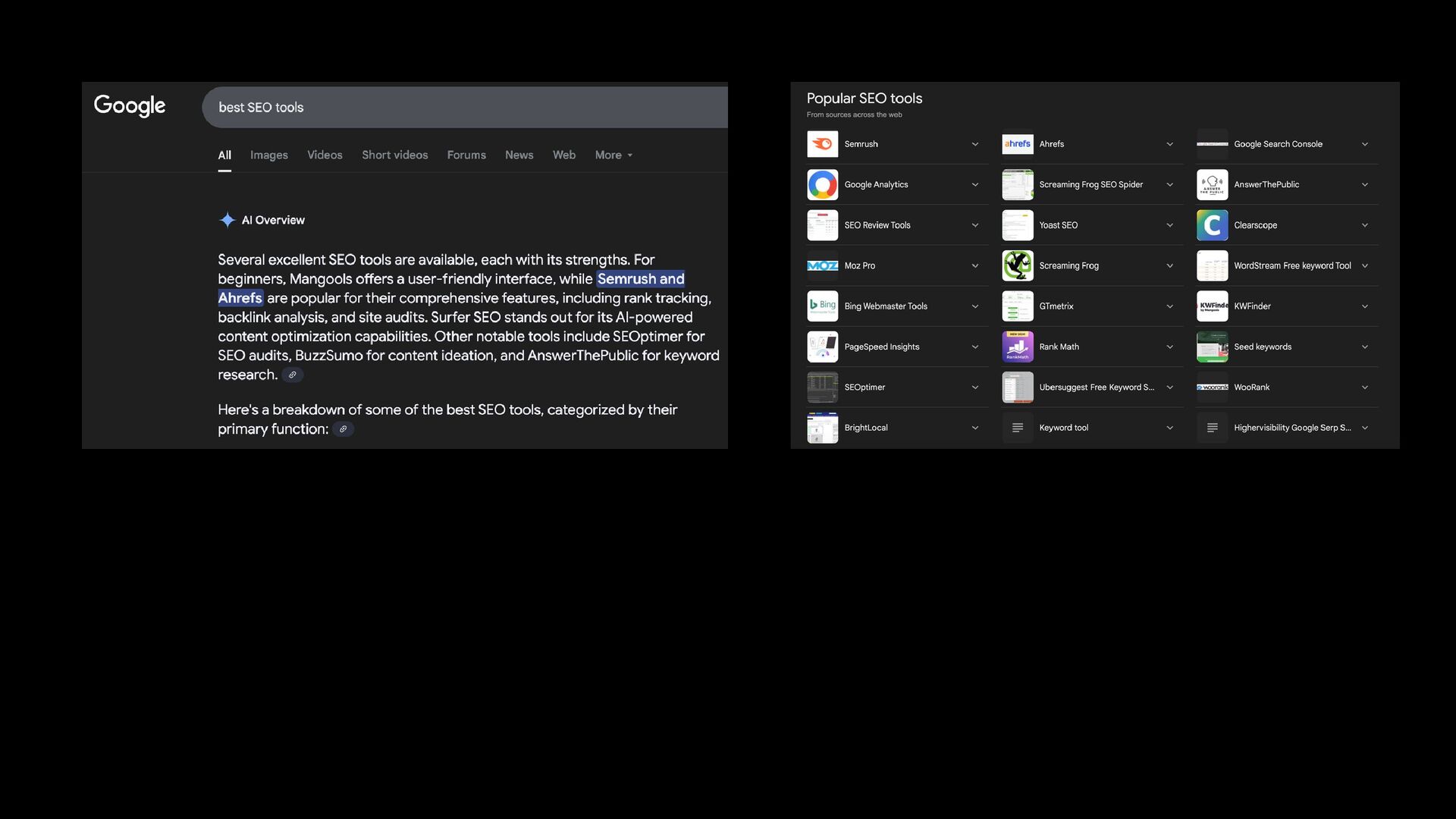This screenshot has width=1456, height=819.
Task: Click the 'best SEO tools' search box
Action: 465,107
